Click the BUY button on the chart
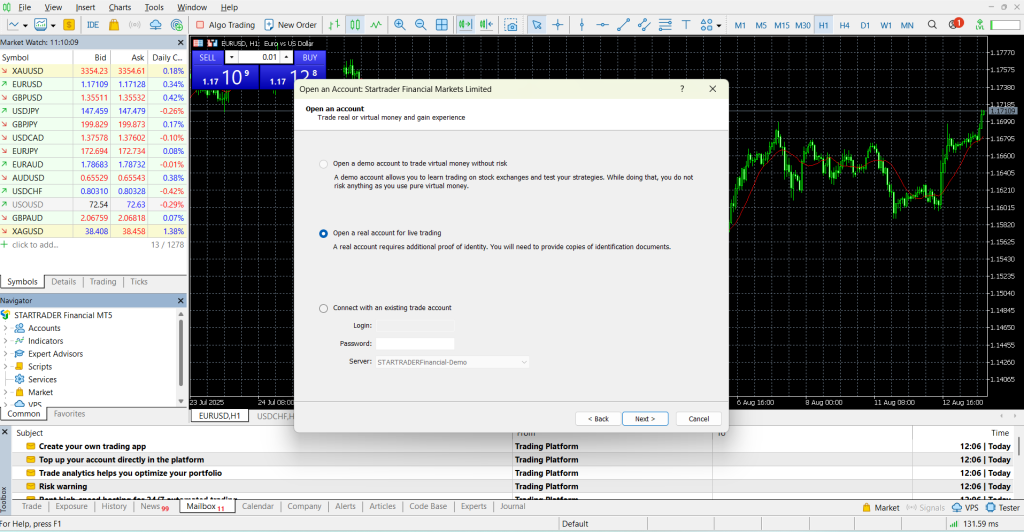 coord(310,57)
